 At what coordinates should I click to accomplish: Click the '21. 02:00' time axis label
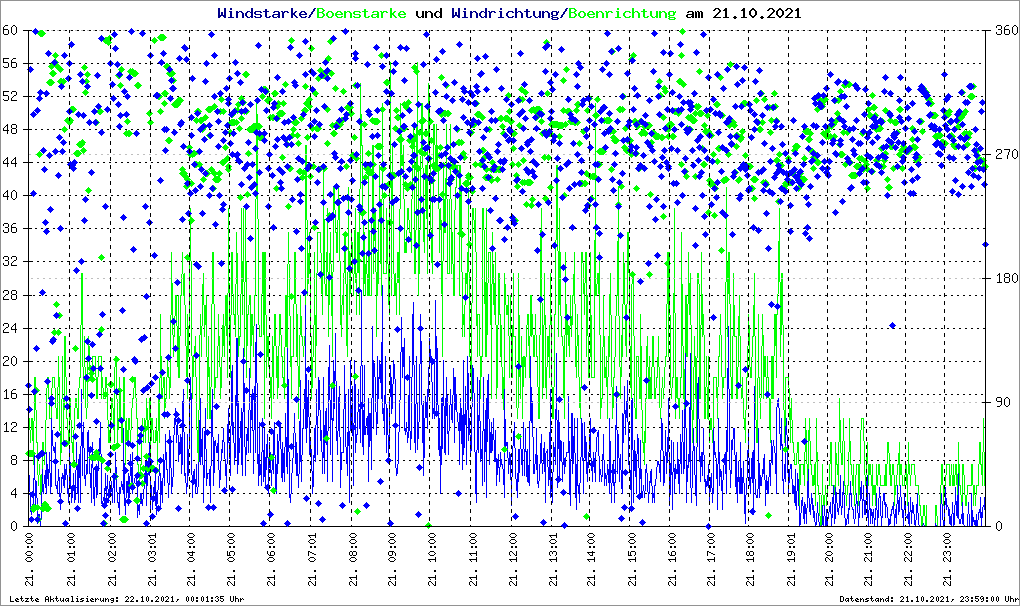[x=112, y=559]
